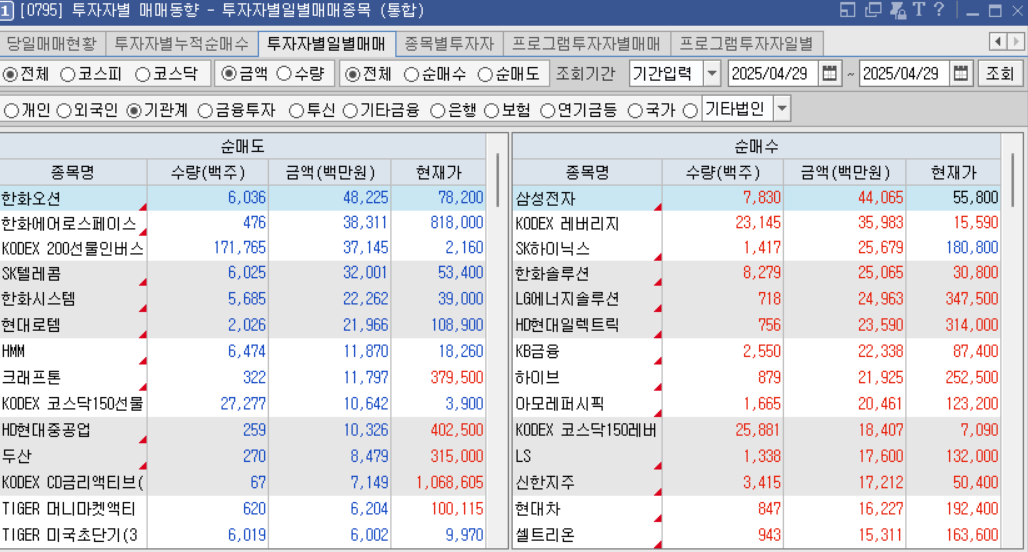1028x552 pixels.
Task: Select the 보험 investor radio button
Action: 492,111
